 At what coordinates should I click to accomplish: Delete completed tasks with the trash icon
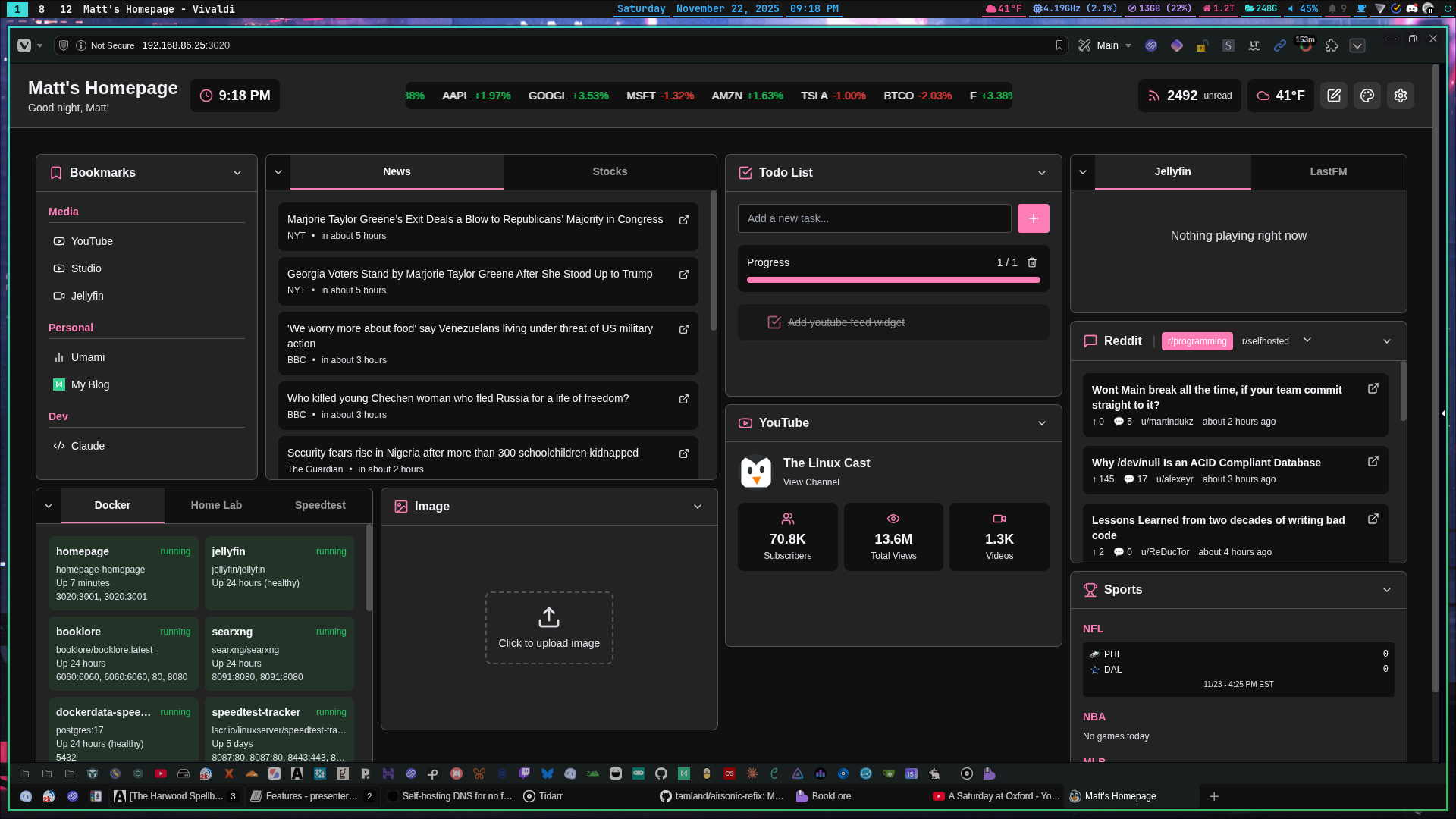[x=1032, y=262]
